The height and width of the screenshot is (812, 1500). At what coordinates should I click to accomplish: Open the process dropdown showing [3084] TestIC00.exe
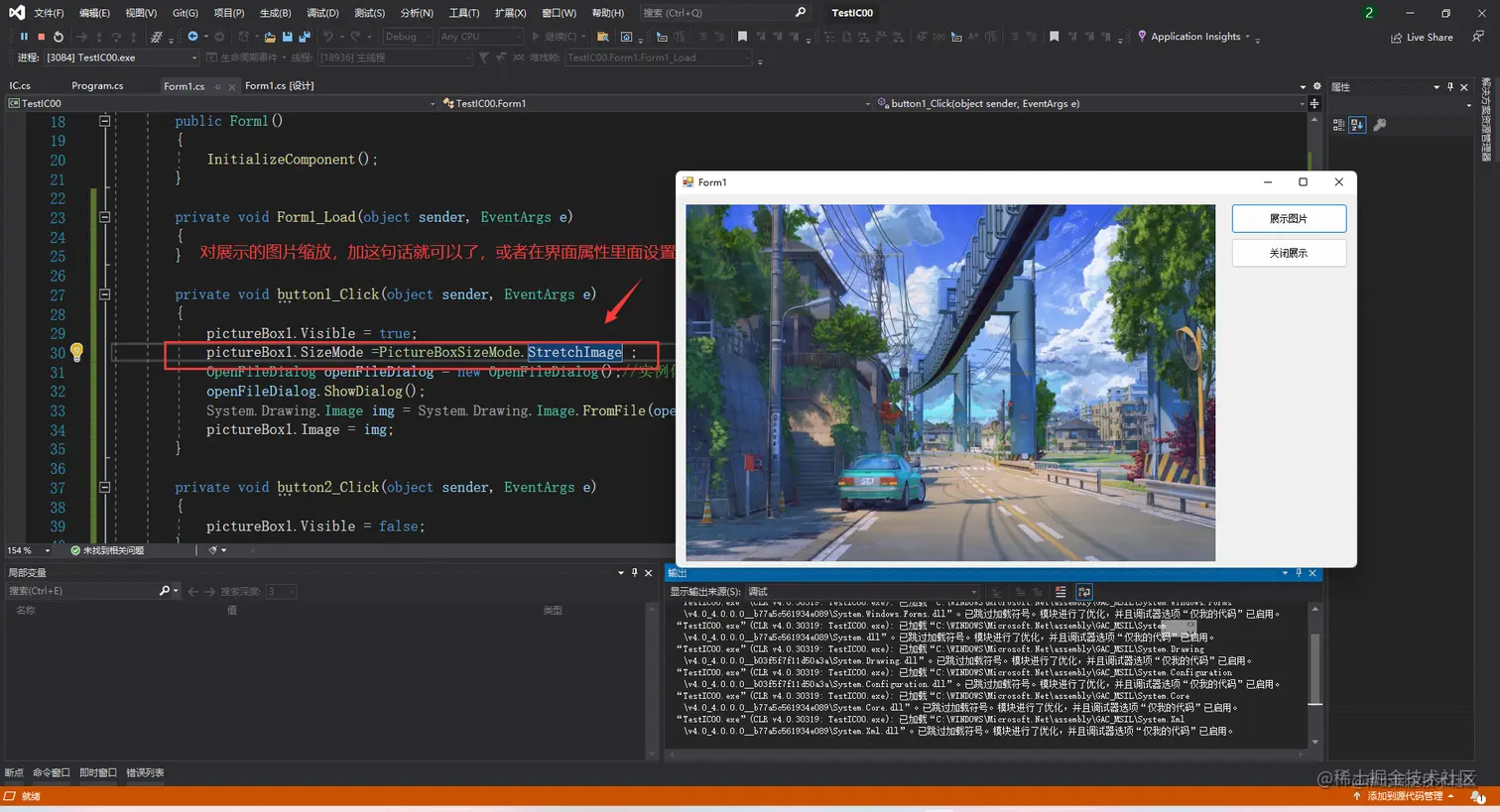coord(121,58)
